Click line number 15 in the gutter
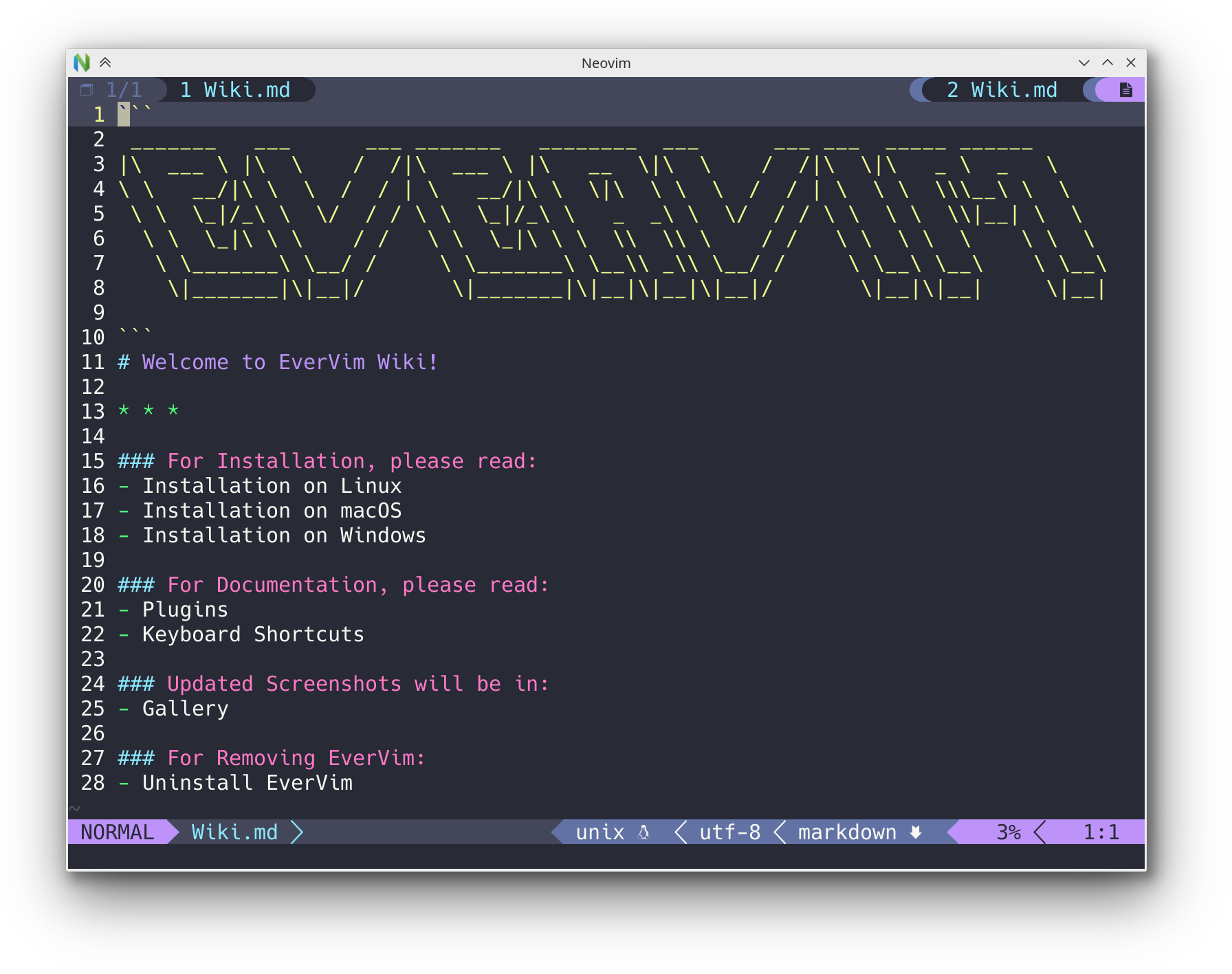Screen dimensions: 1232x974 pos(93,461)
